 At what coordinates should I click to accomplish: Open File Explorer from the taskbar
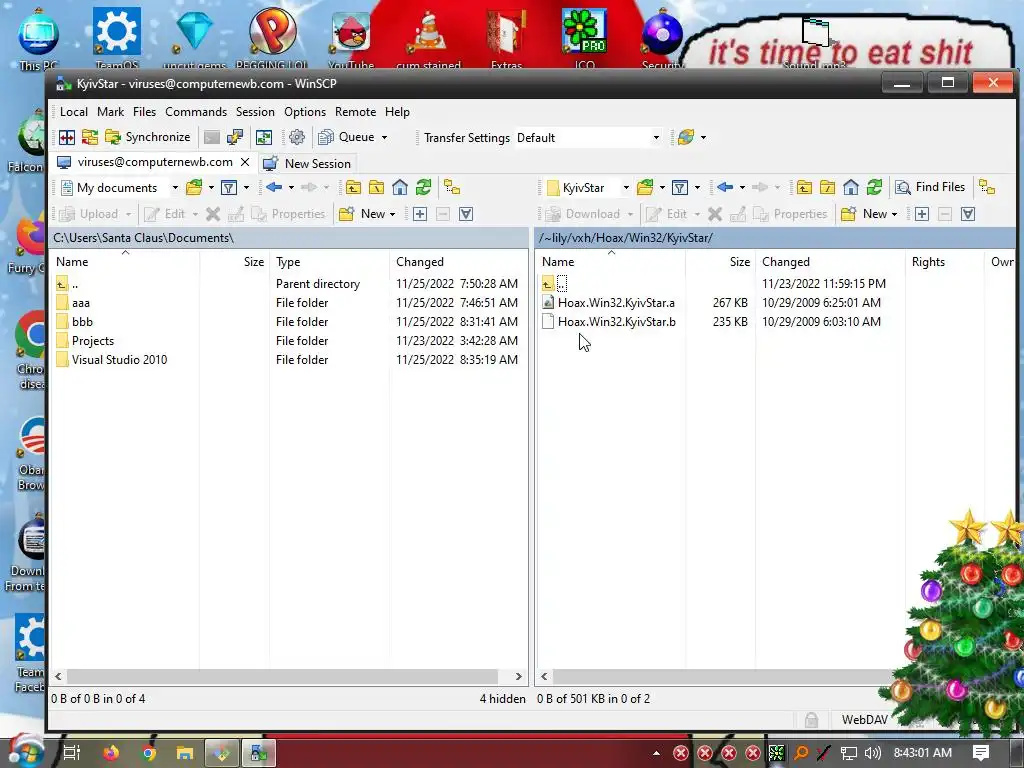tap(185, 753)
